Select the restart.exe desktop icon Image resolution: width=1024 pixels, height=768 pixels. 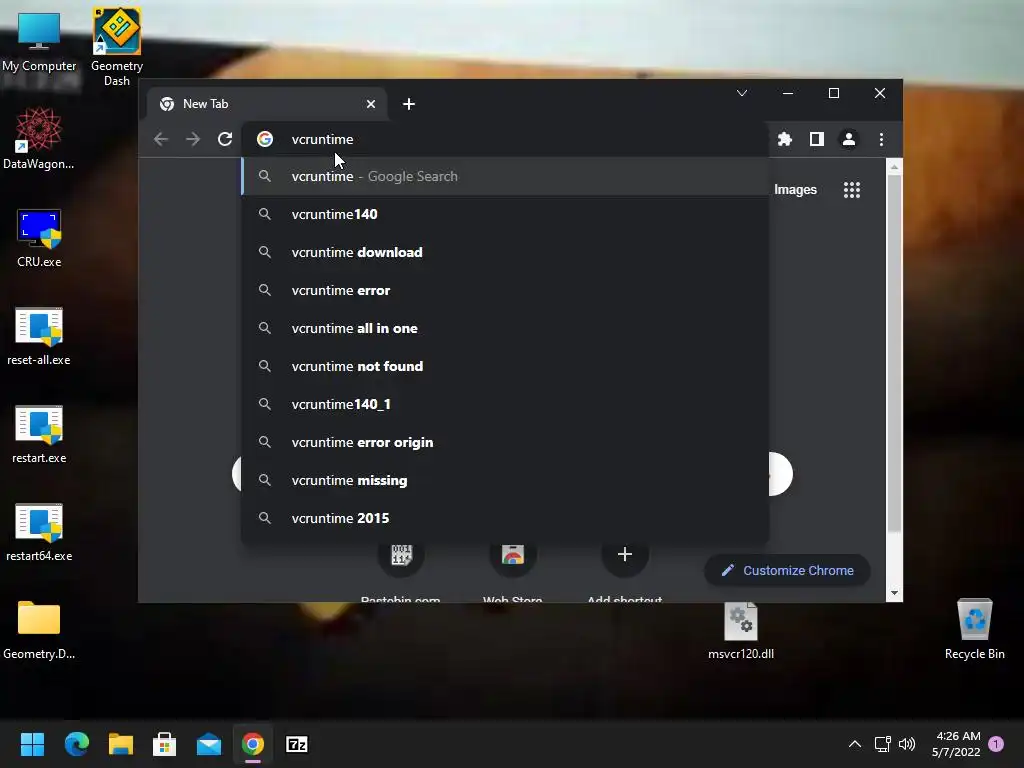coord(39,434)
